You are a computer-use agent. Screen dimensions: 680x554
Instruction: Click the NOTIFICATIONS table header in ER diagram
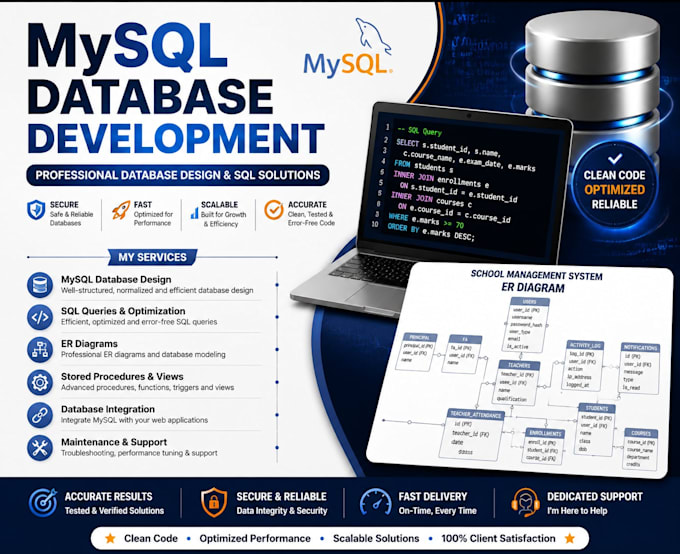(x=641, y=347)
